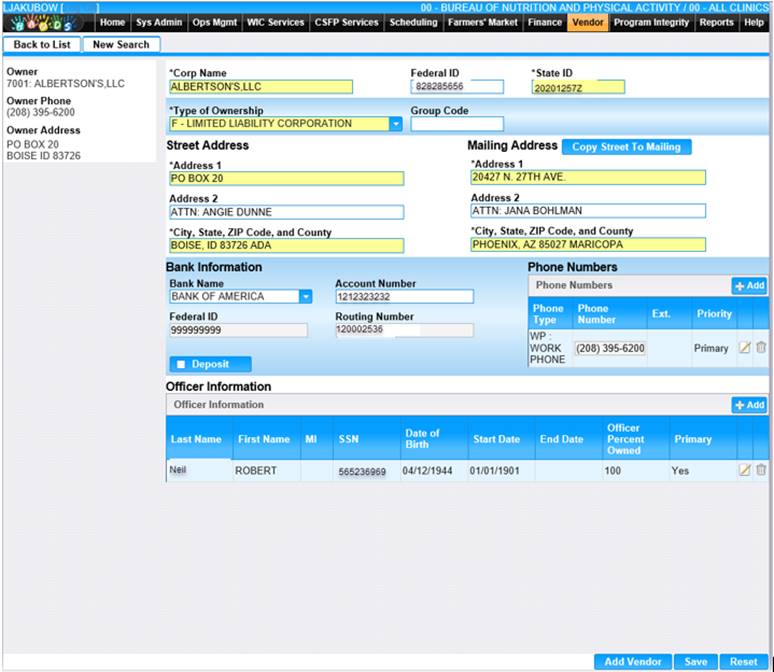
Task: Open the Home menu
Action: (x=113, y=23)
